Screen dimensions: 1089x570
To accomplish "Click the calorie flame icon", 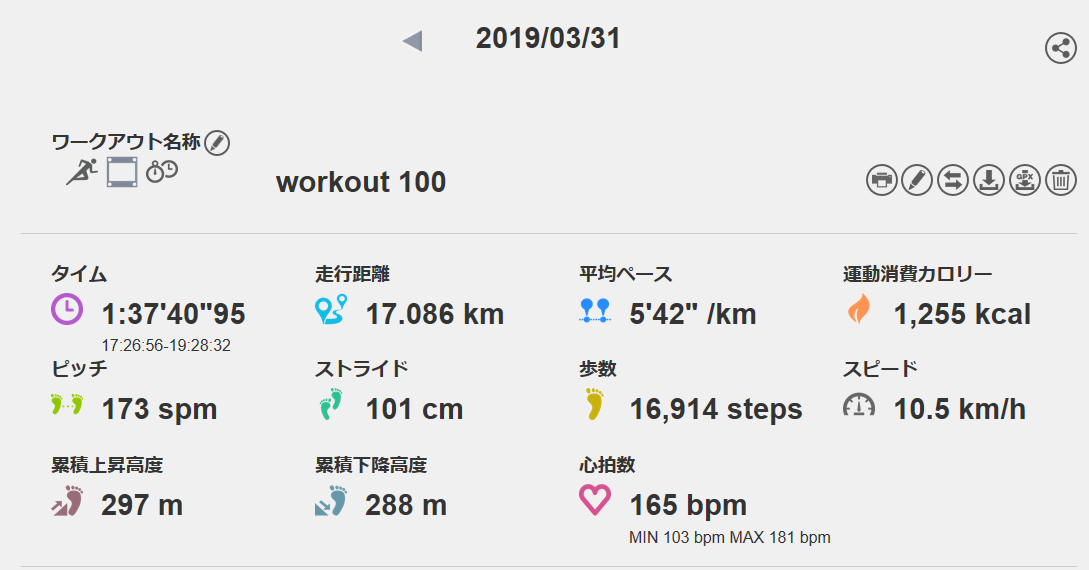I will [858, 311].
